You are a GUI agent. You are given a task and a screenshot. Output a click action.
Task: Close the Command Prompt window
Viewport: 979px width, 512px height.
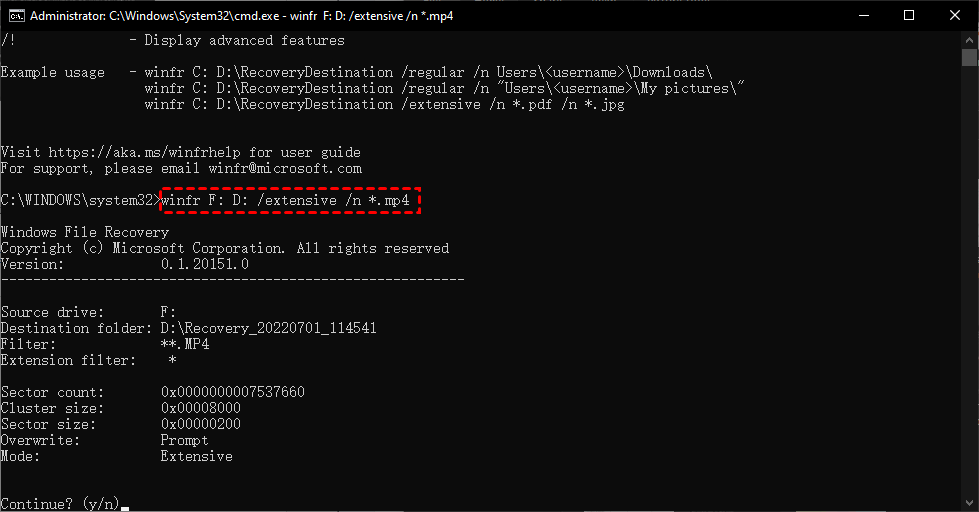pyautogui.click(x=955, y=16)
